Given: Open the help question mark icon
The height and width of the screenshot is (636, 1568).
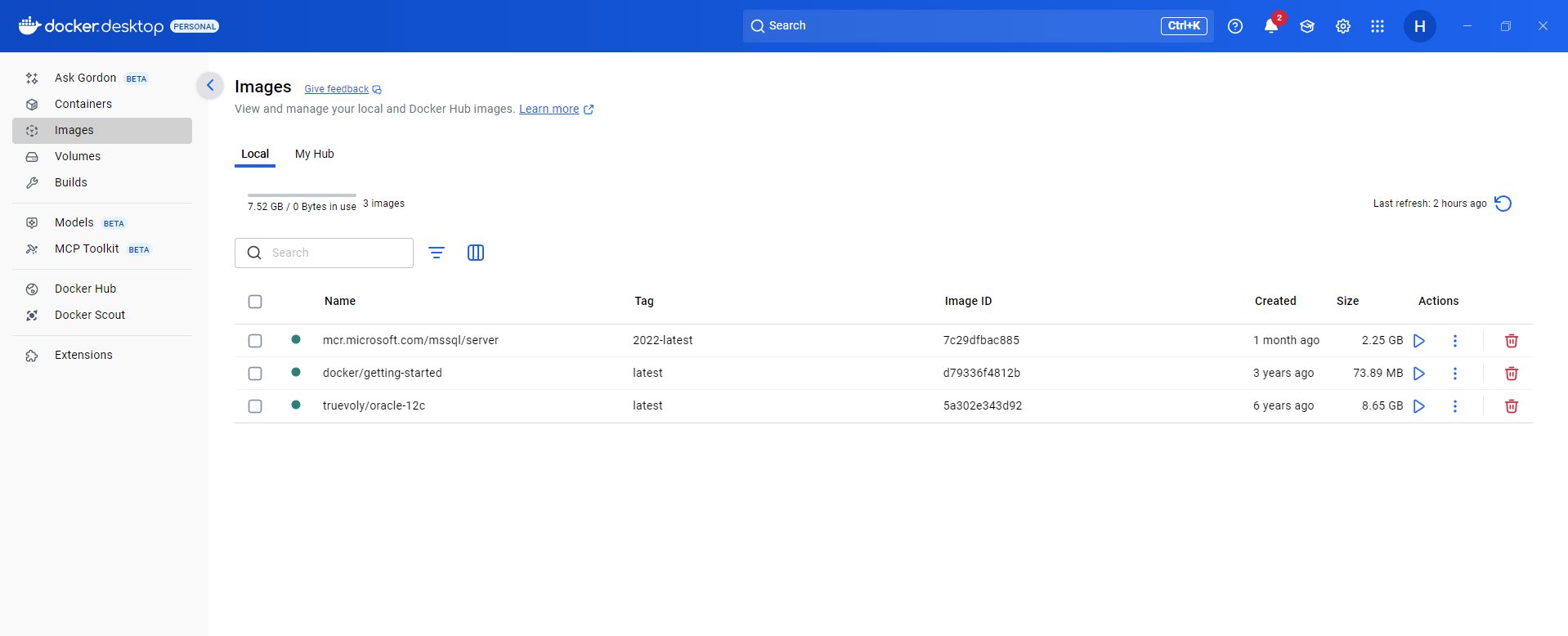Looking at the screenshot, I should 1235,26.
